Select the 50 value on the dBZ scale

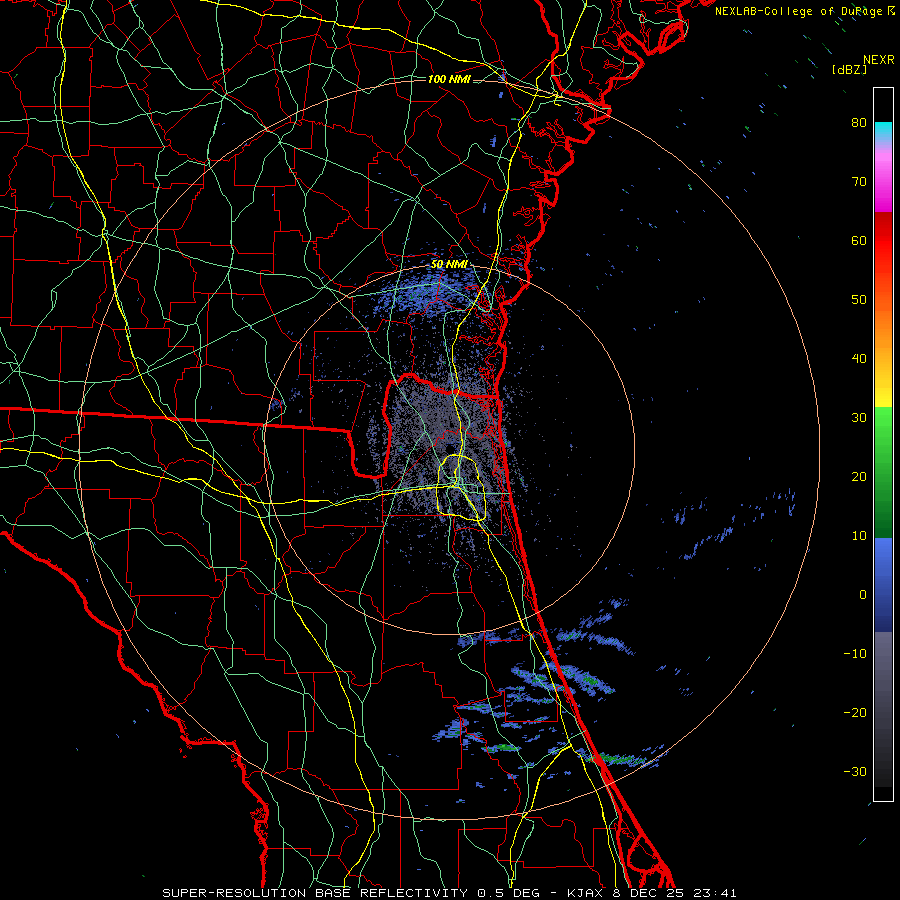pyautogui.click(x=859, y=300)
